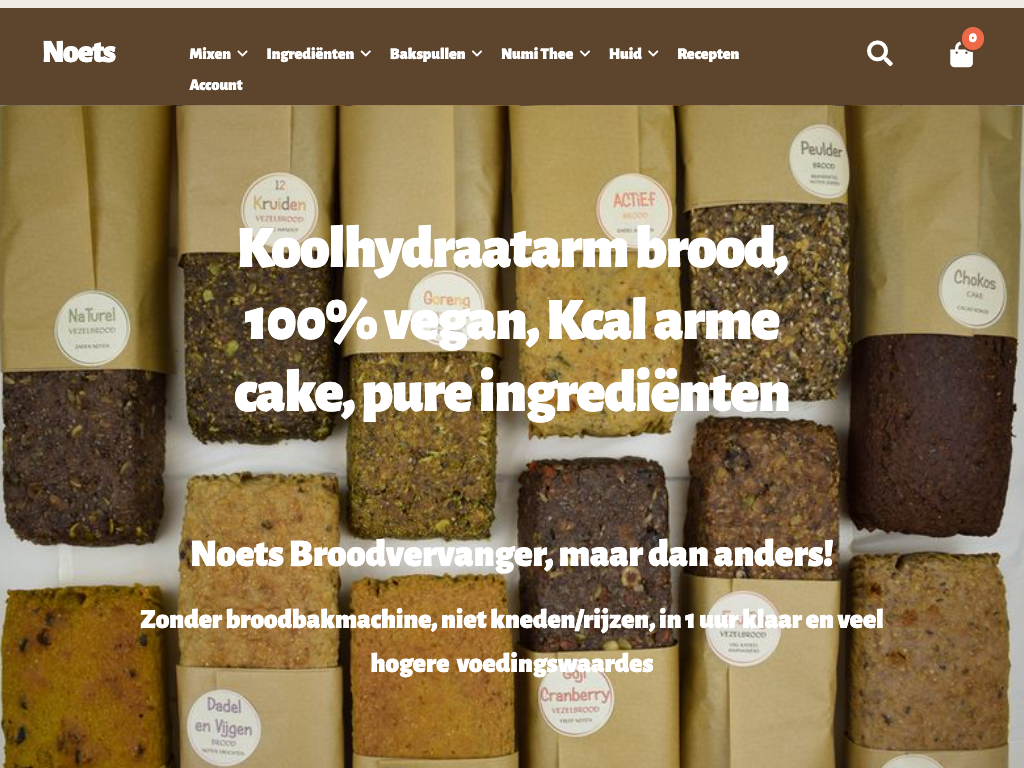Click the Chokos cake label sticker

tap(973, 290)
